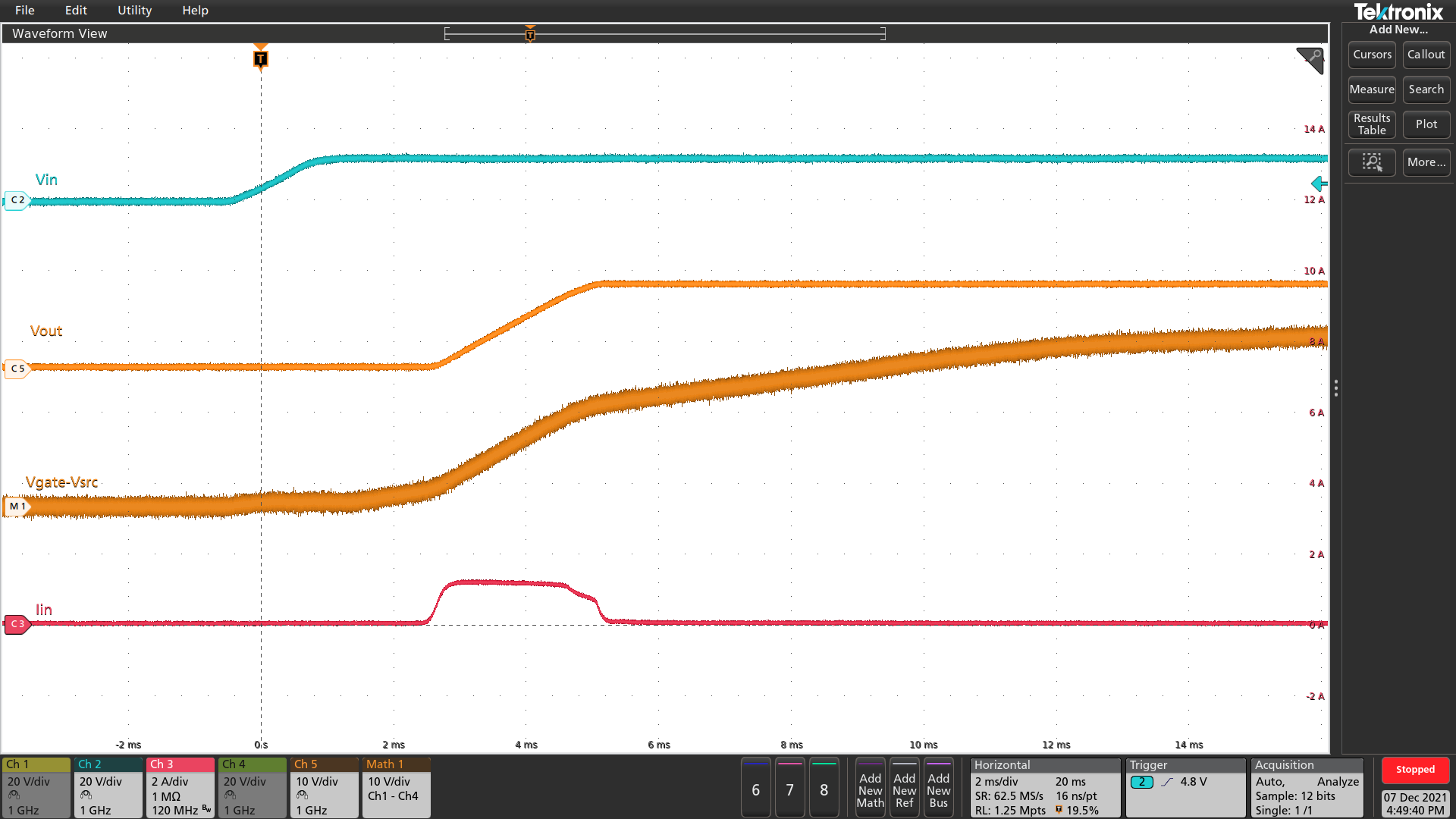The image size is (1456, 819).
Task: Toggle the Ch 1 channel badge
Action: [x=36, y=787]
